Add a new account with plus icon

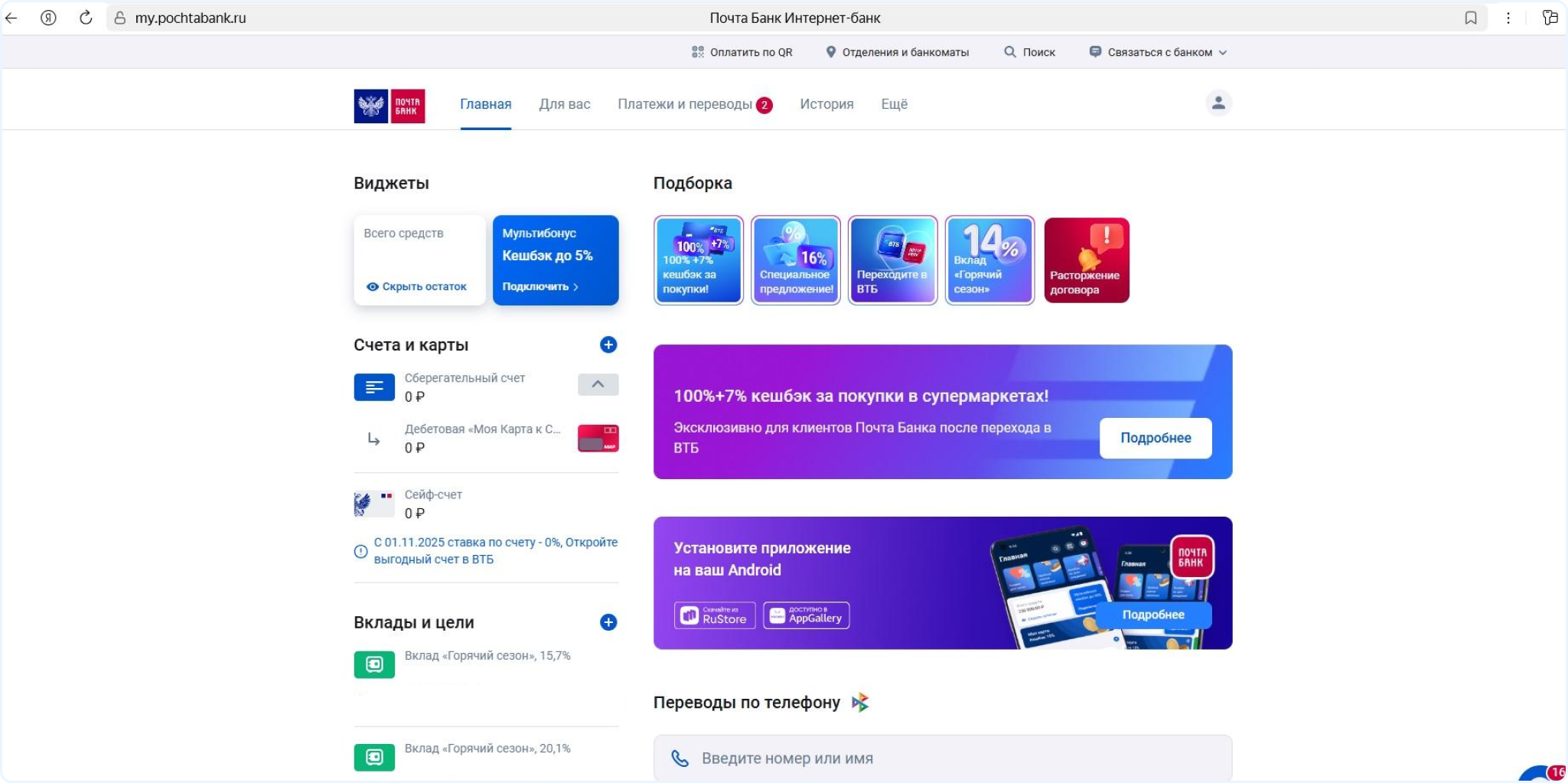click(608, 344)
